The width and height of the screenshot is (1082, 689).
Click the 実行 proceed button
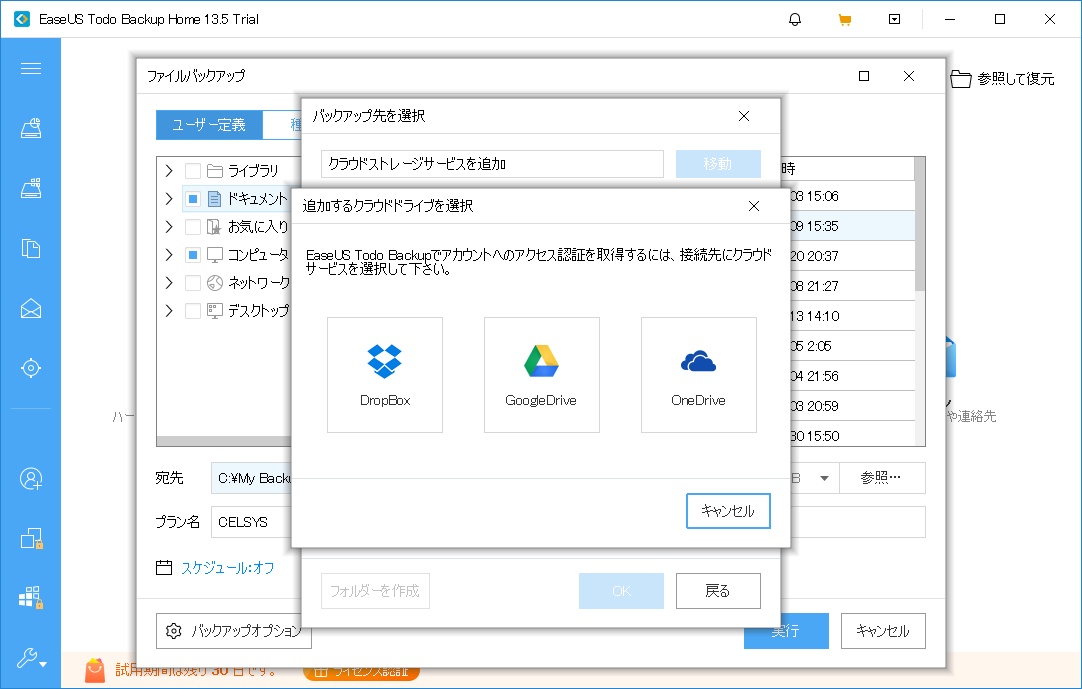click(786, 631)
